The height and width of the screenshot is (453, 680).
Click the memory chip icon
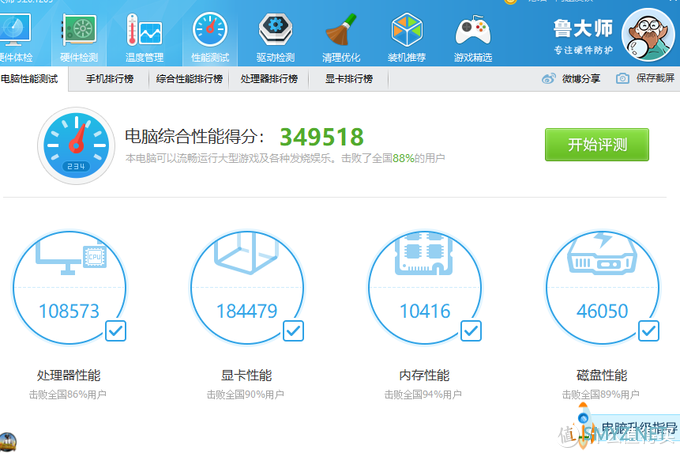[x=424, y=254]
